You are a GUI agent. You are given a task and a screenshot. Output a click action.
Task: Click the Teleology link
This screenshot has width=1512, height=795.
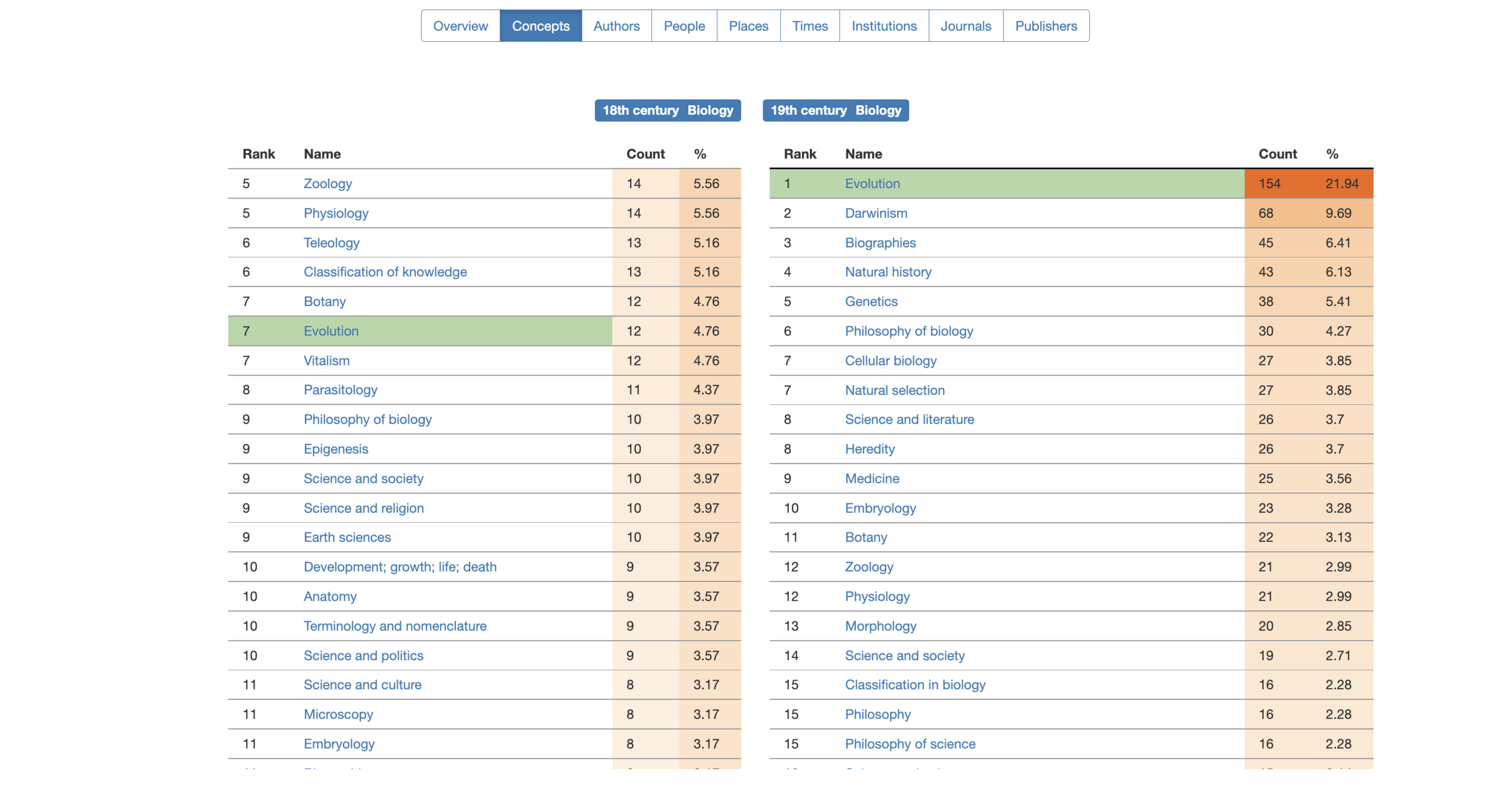pos(331,243)
